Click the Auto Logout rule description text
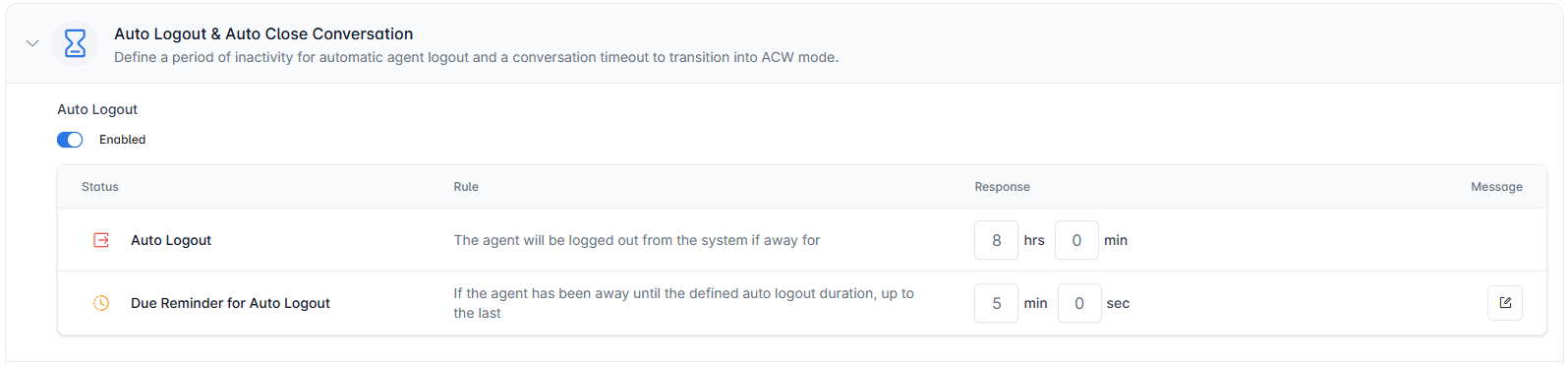 tap(636, 240)
